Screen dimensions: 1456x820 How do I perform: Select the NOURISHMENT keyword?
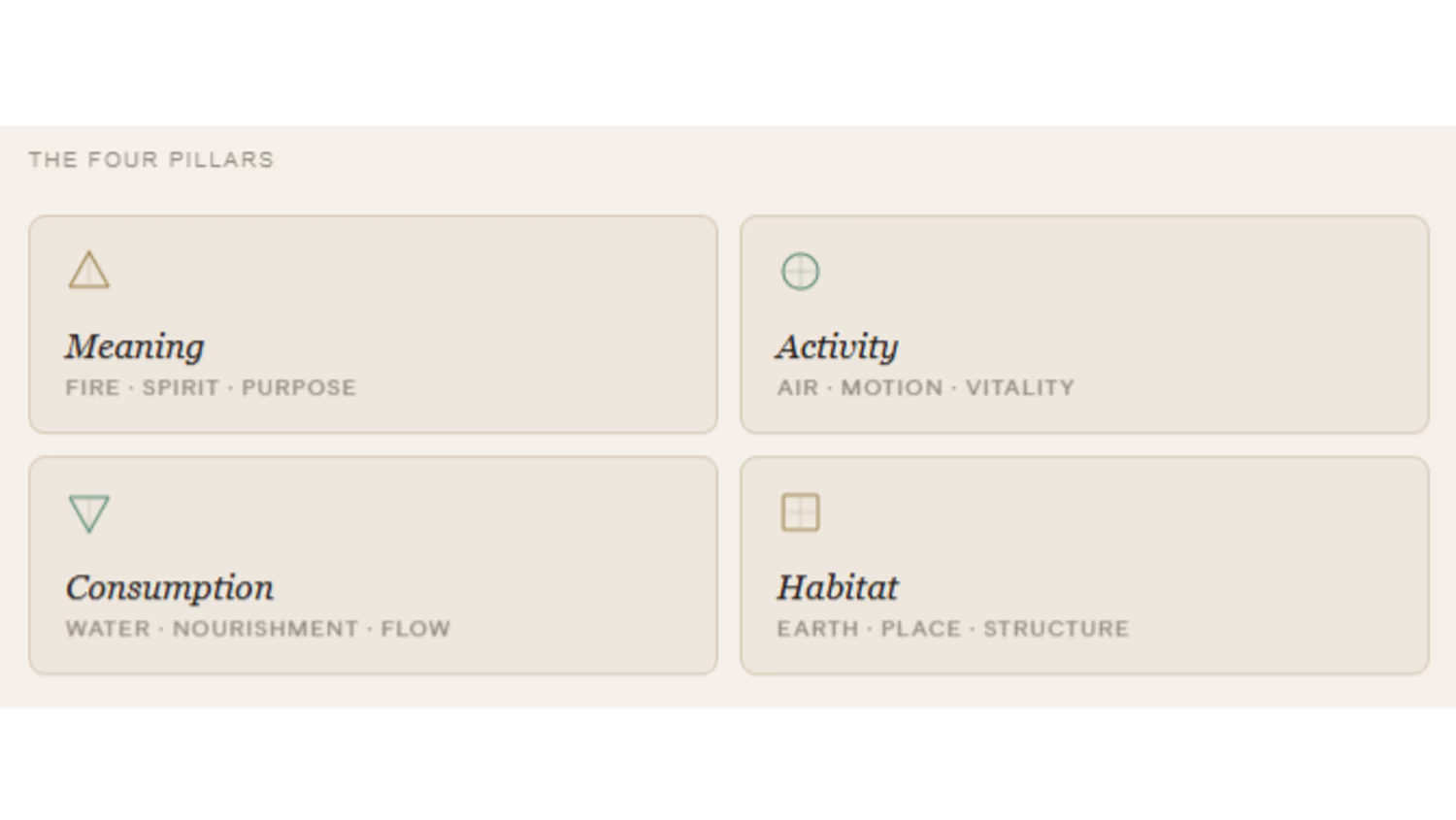tap(266, 629)
